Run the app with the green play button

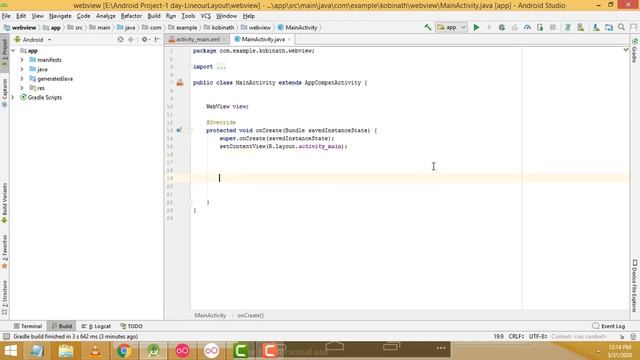coord(476,27)
